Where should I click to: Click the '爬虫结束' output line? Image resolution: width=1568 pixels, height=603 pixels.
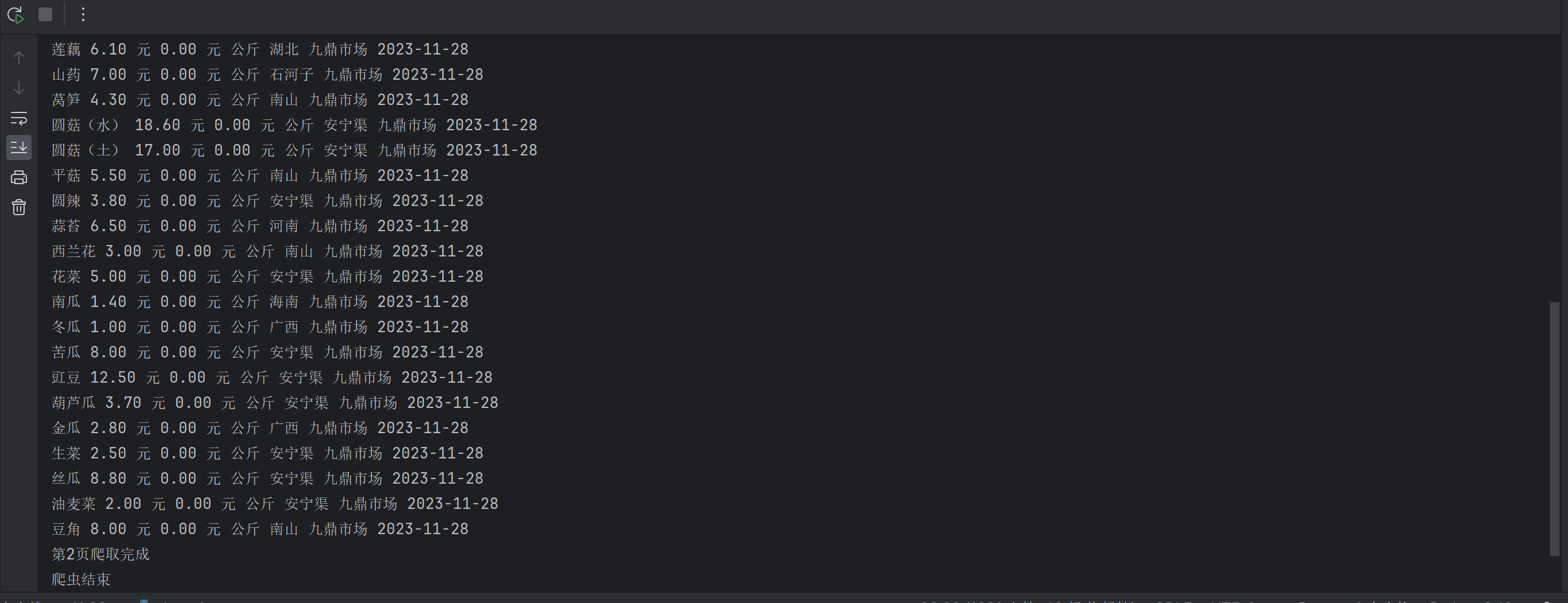[x=81, y=579]
